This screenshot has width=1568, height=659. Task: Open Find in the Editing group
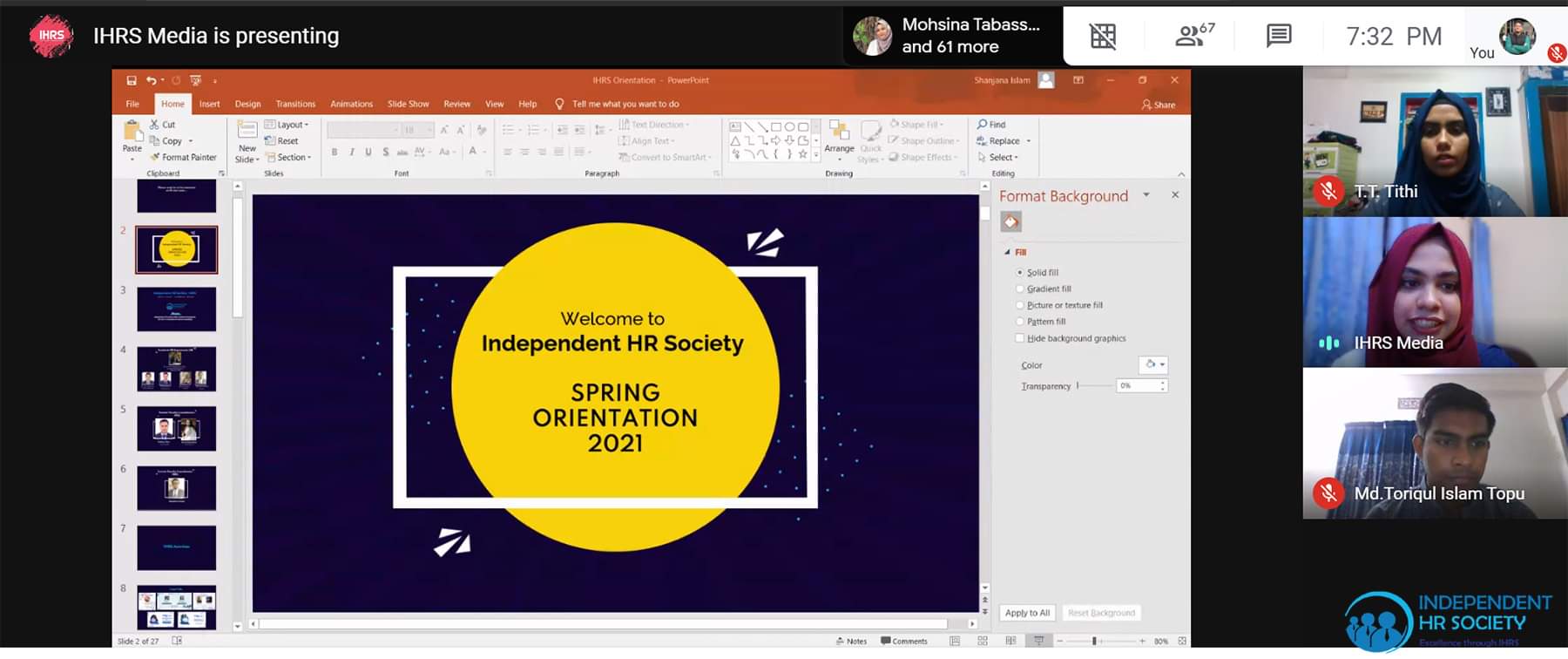991,125
